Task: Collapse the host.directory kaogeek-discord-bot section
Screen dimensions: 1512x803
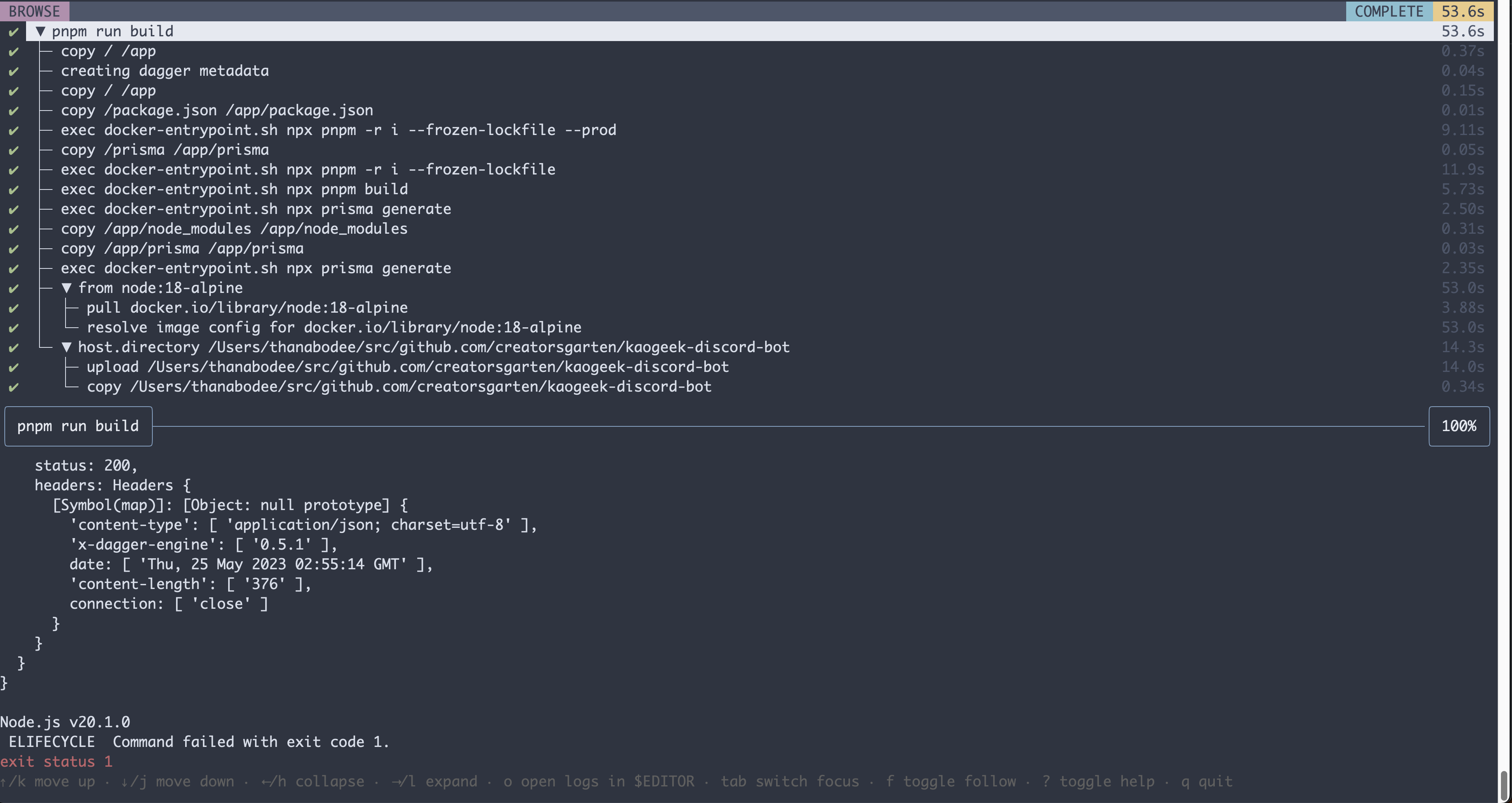Action: (x=67, y=347)
